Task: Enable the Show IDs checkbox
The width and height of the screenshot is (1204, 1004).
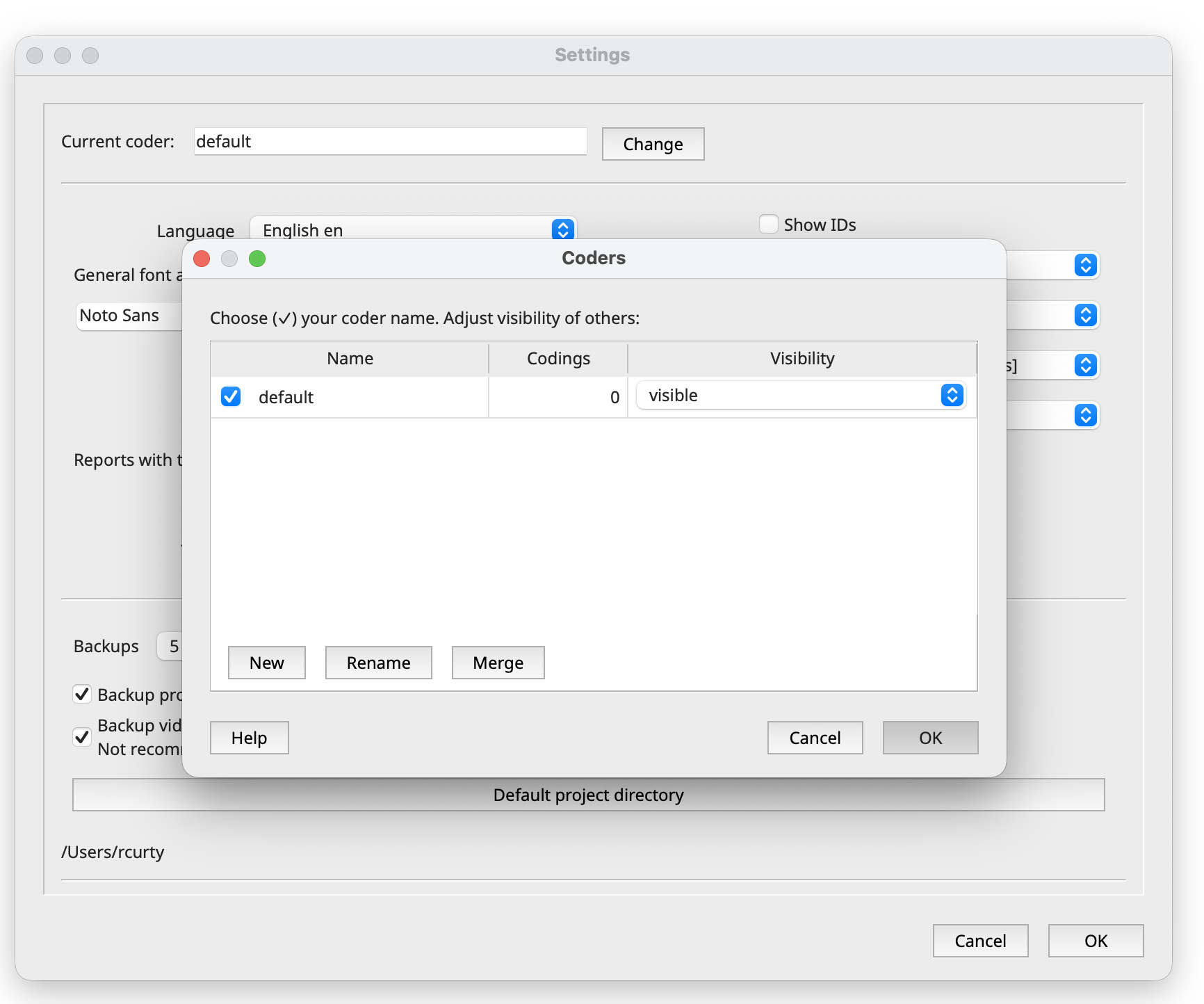Action: (x=768, y=224)
